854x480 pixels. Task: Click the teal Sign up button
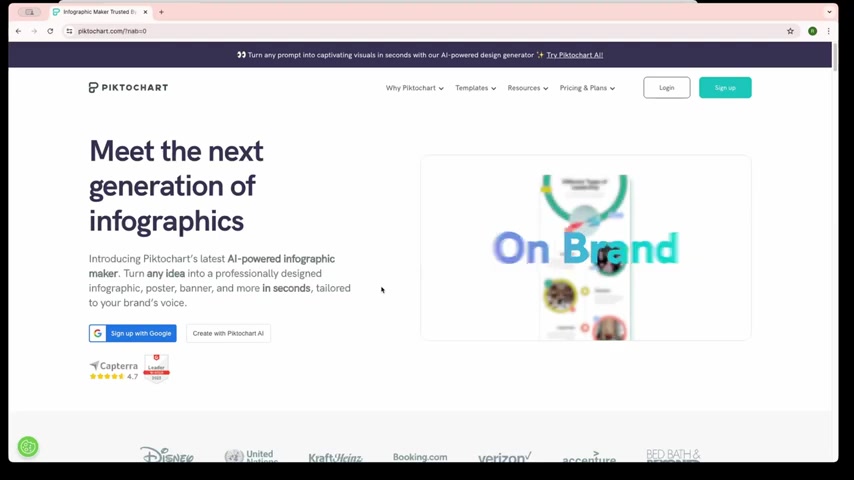(x=725, y=88)
